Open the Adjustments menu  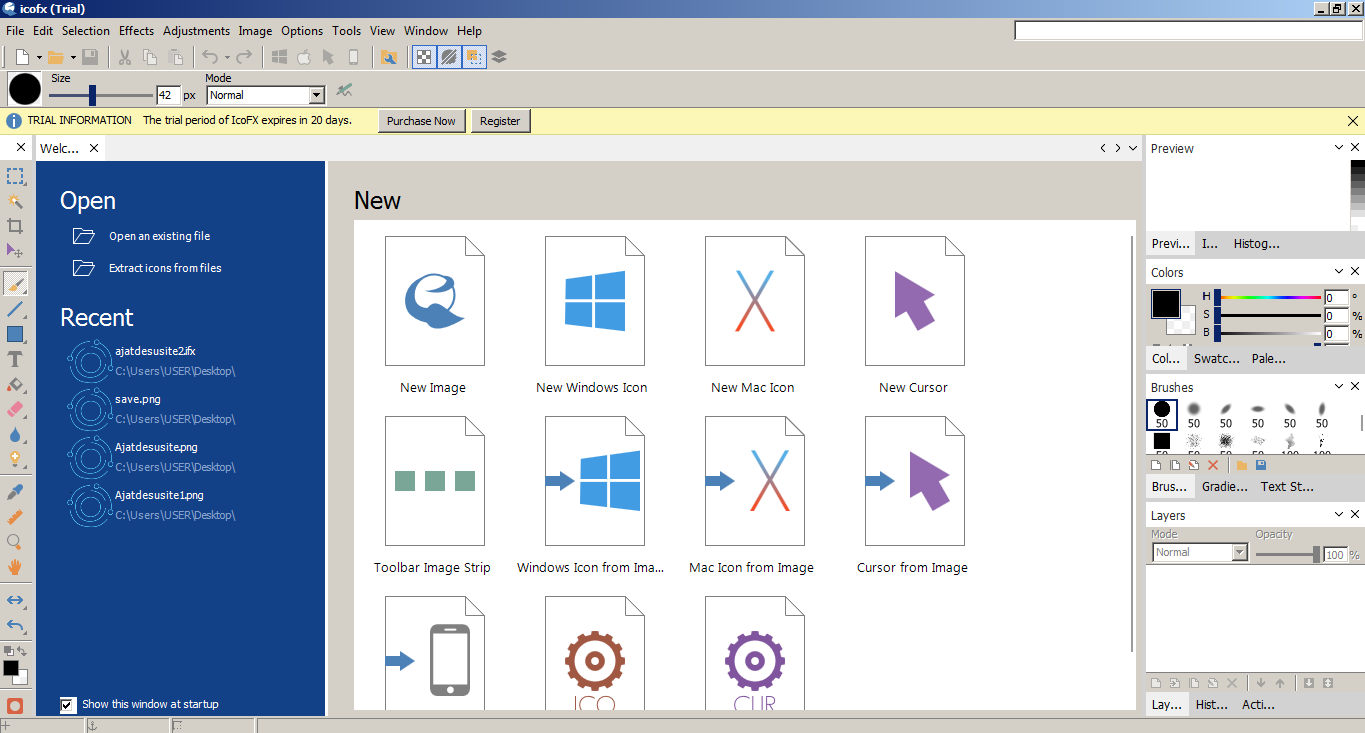point(197,31)
